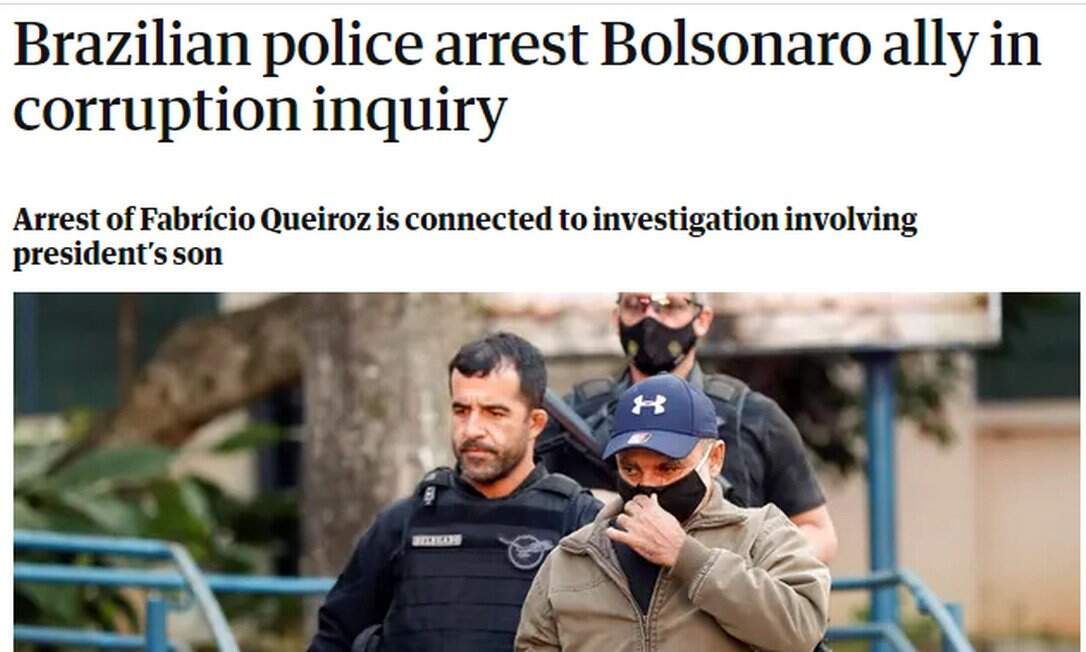Open the article's main arrest photo
Viewport: 1086px width, 652px height.
point(546,472)
